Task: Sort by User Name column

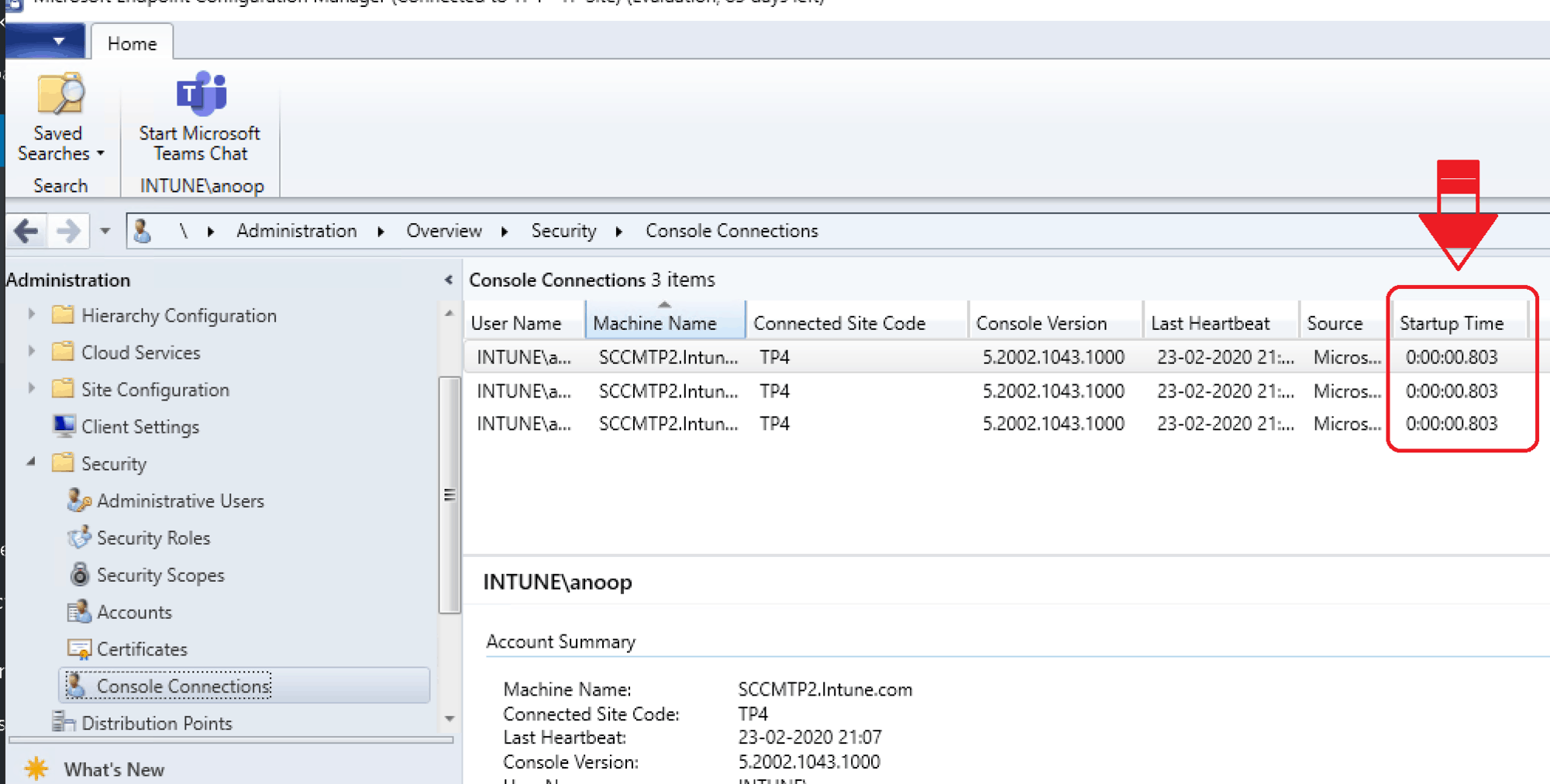Action: click(x=525, y=322)
